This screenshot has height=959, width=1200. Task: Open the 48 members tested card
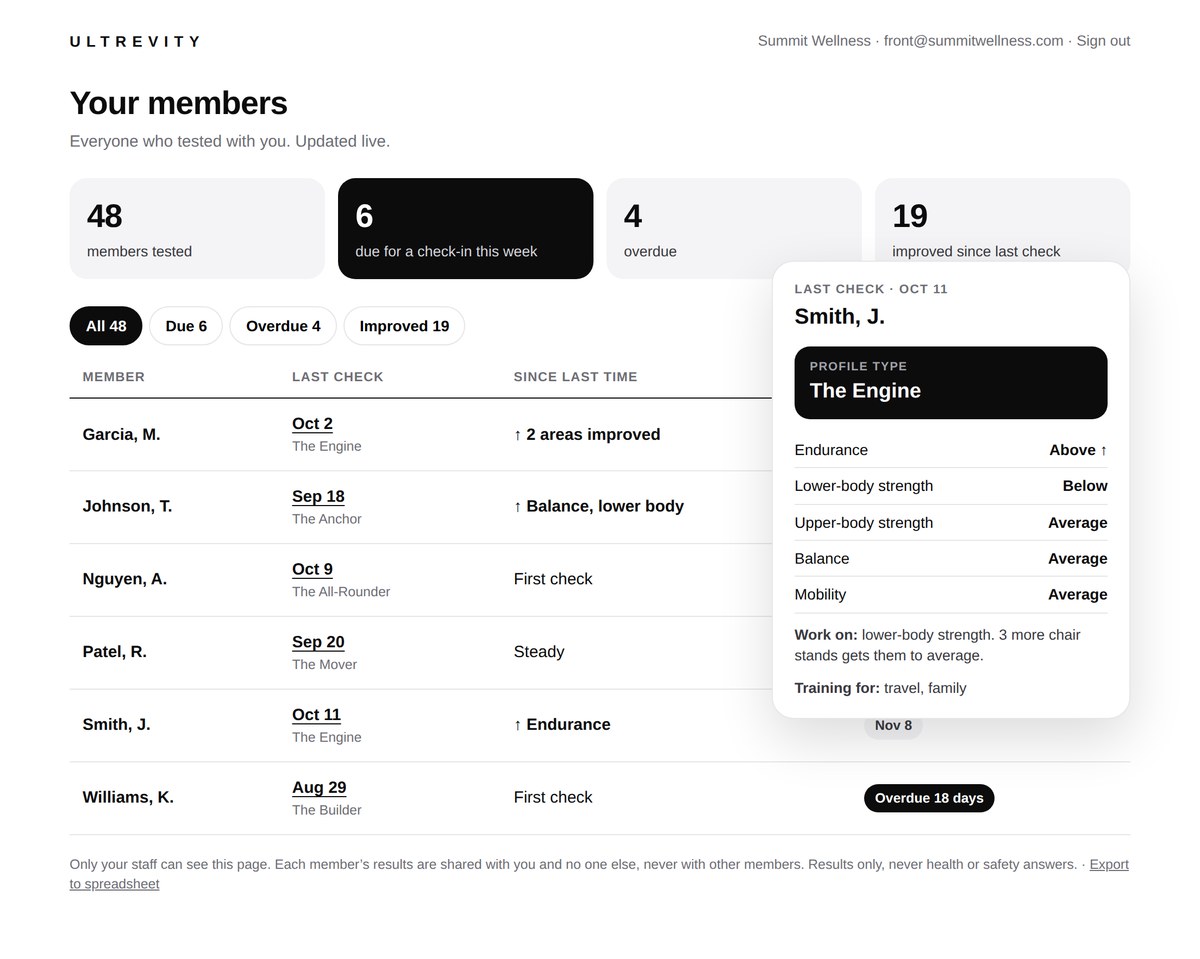[x=197, y=228]
